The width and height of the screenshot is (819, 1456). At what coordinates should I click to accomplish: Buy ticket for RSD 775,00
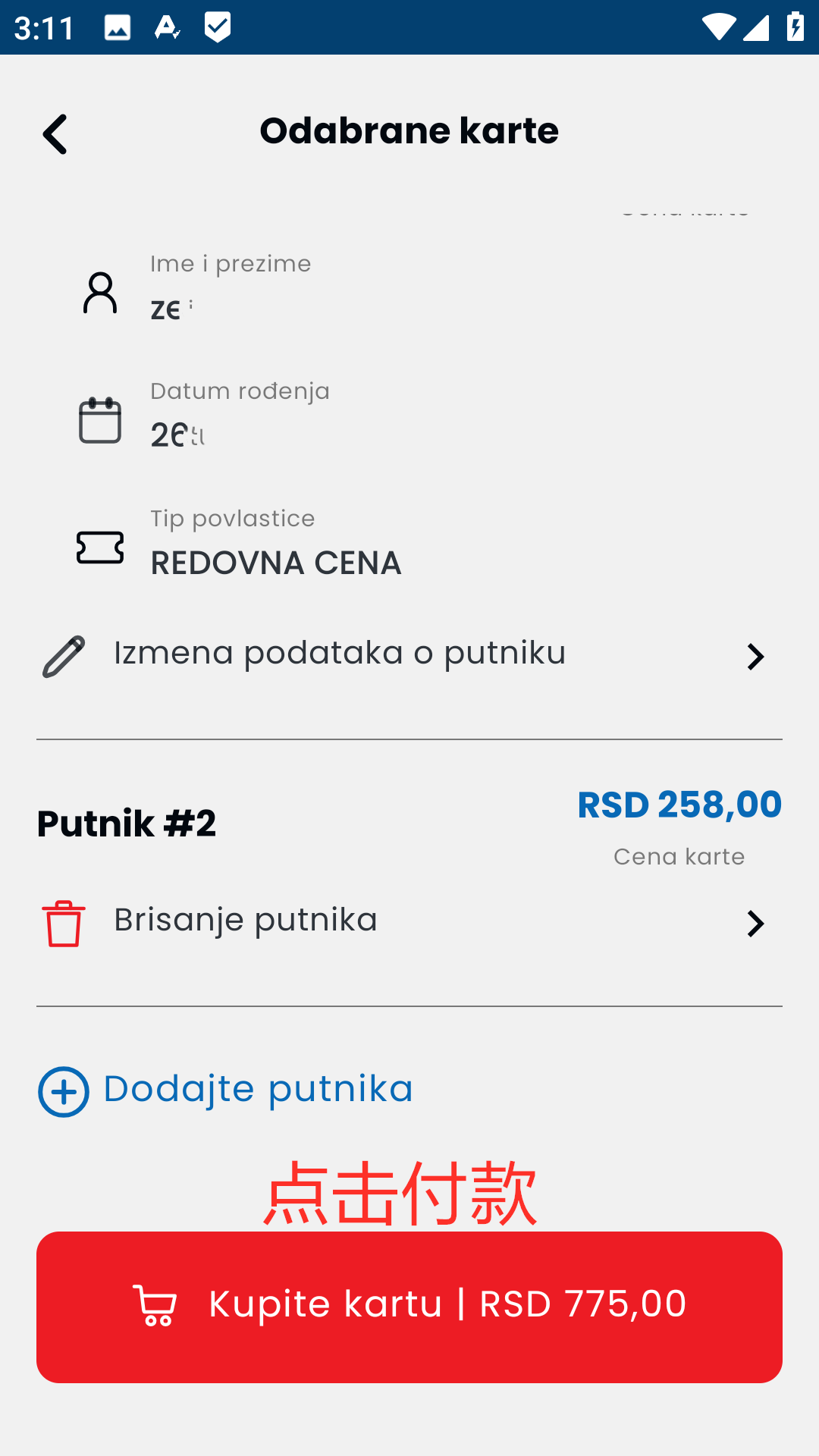pyautogui.click(x=409, y=1307)
